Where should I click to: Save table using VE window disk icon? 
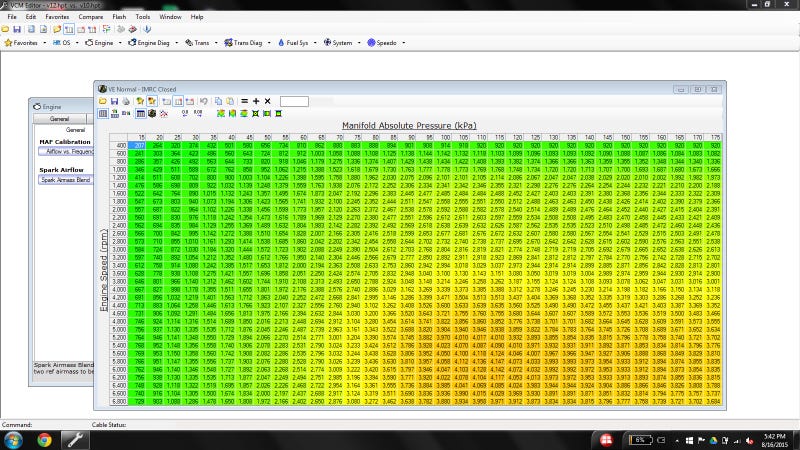click(x=114, y=101)
